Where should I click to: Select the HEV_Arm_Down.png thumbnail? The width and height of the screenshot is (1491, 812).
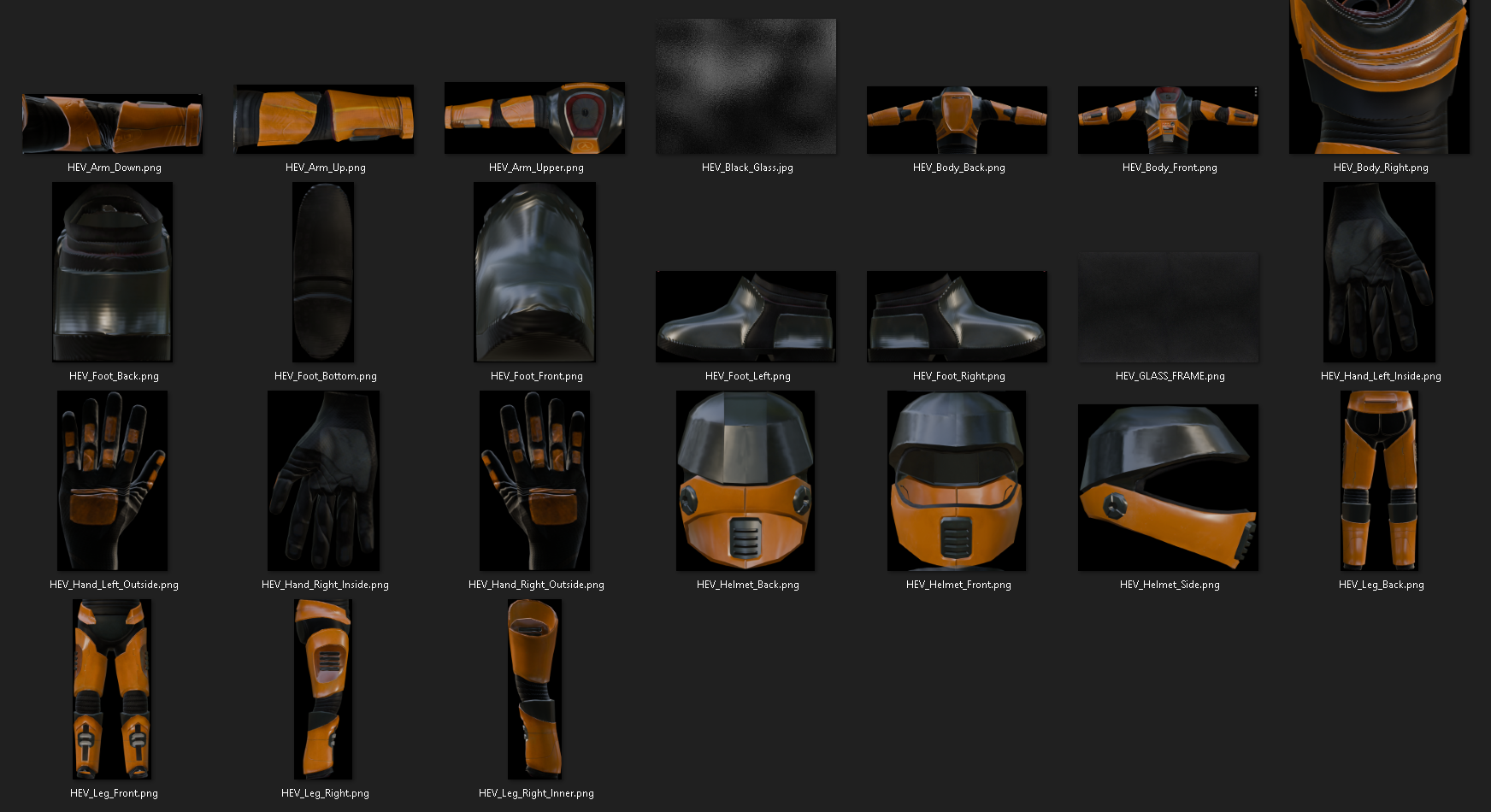click(112, 124)
